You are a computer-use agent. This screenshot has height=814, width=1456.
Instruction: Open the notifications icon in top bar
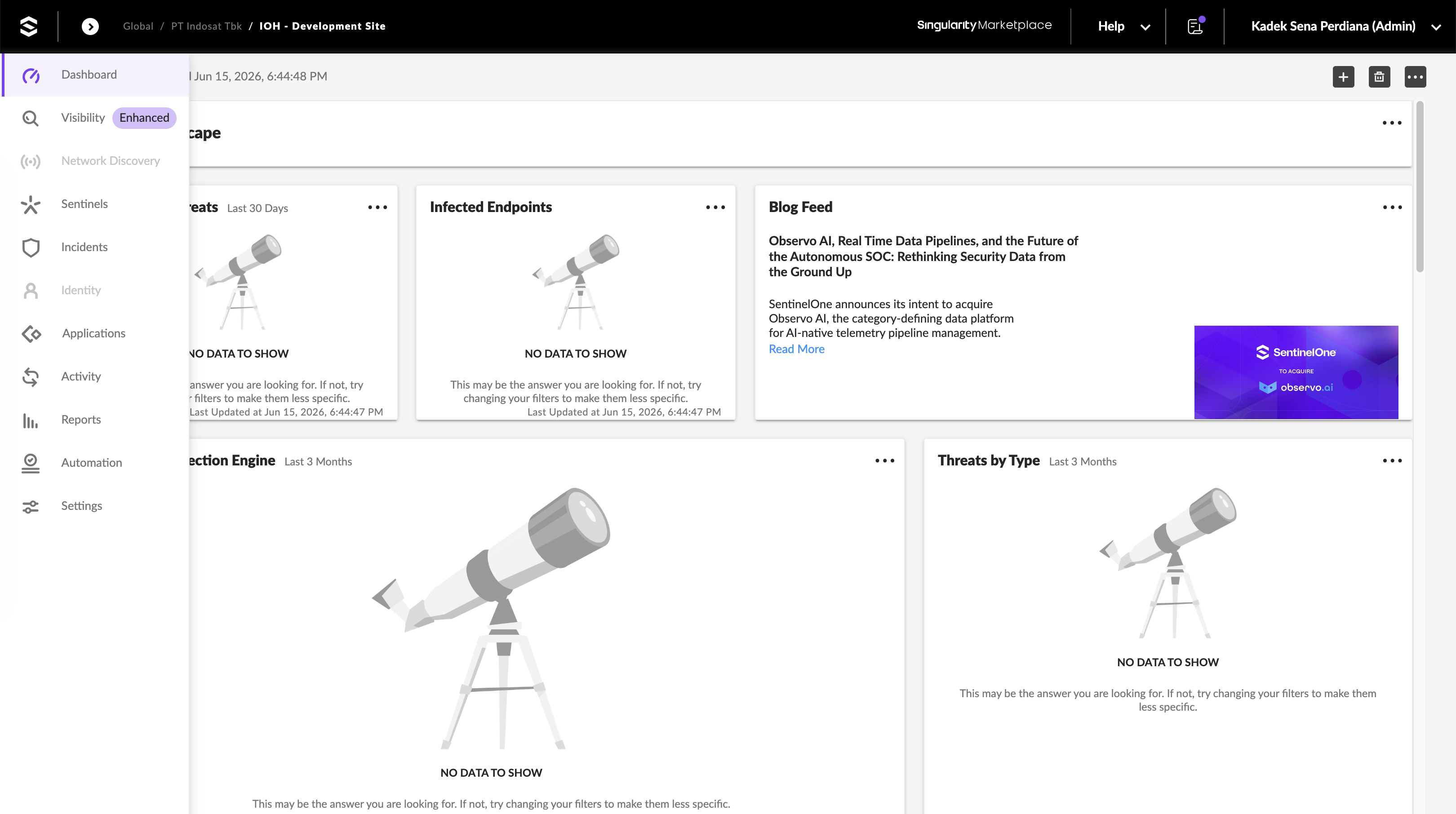point(1195,26)
